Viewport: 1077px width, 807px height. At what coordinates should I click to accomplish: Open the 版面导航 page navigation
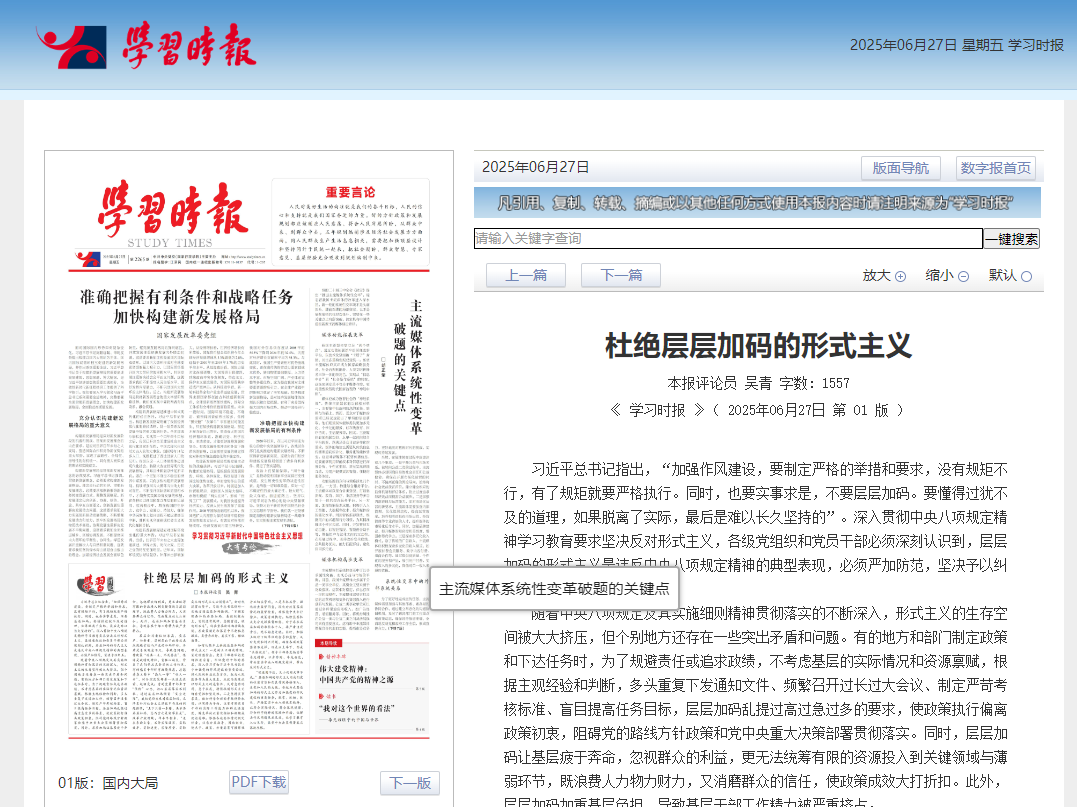(900, 168)
